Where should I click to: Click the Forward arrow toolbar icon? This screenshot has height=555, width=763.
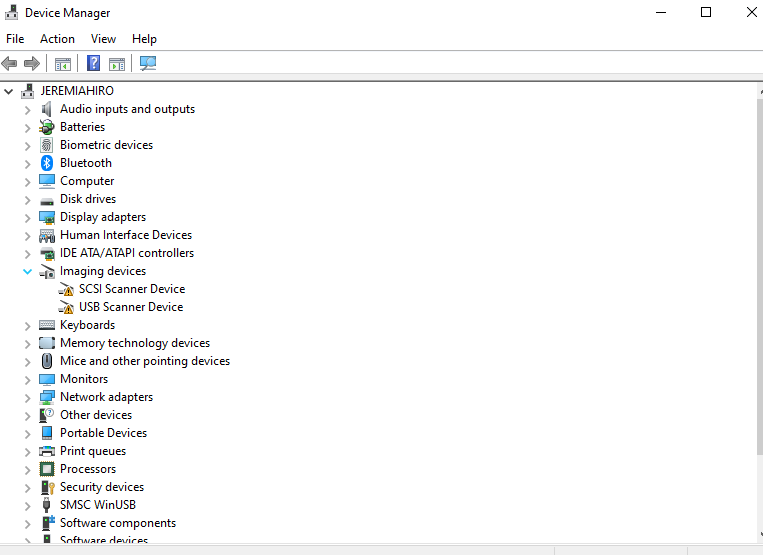click(32, 63)
